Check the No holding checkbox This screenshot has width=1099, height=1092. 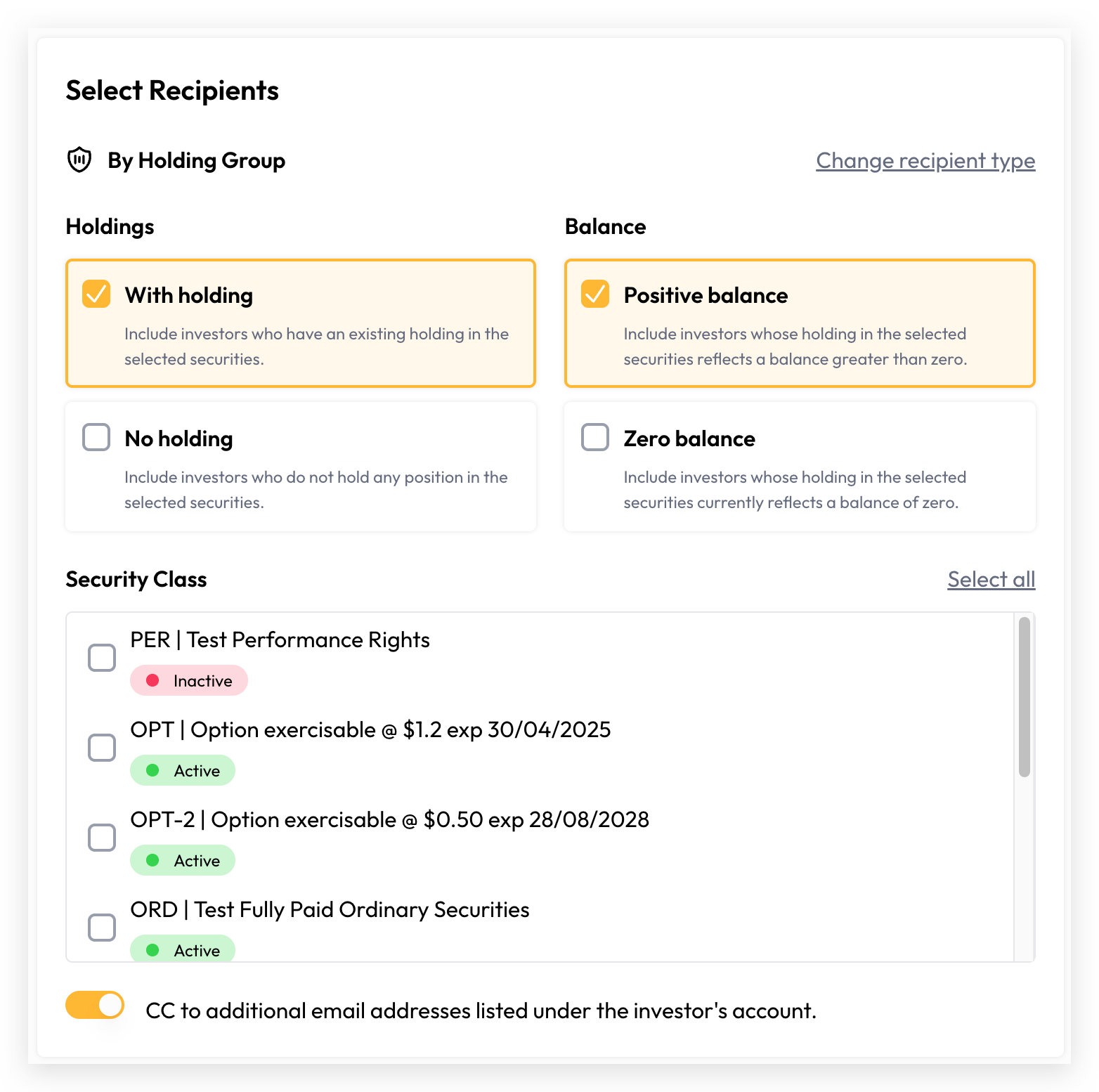coord(96,437)
